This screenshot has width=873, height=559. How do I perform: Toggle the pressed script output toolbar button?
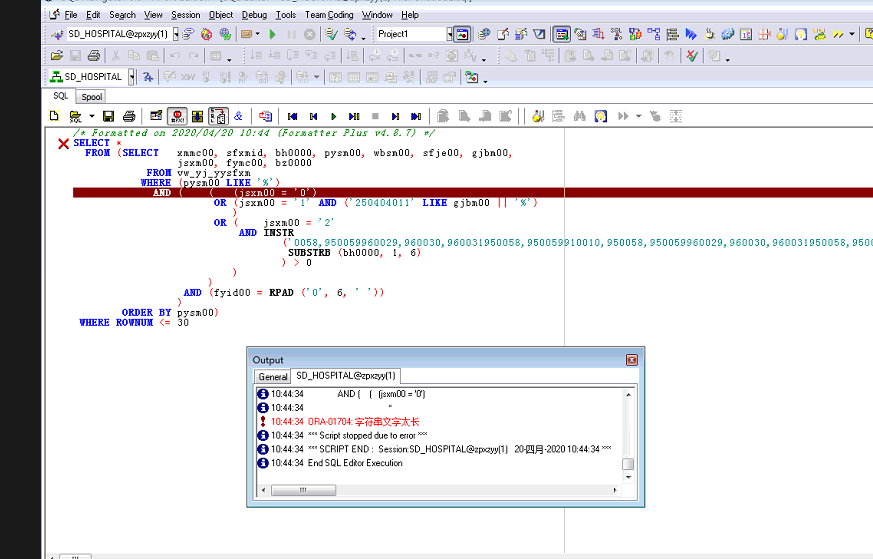point(218,116)
